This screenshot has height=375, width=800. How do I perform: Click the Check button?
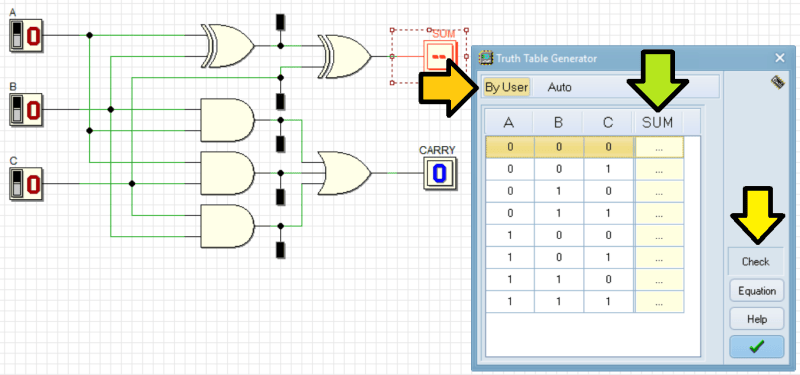[756, 262]
